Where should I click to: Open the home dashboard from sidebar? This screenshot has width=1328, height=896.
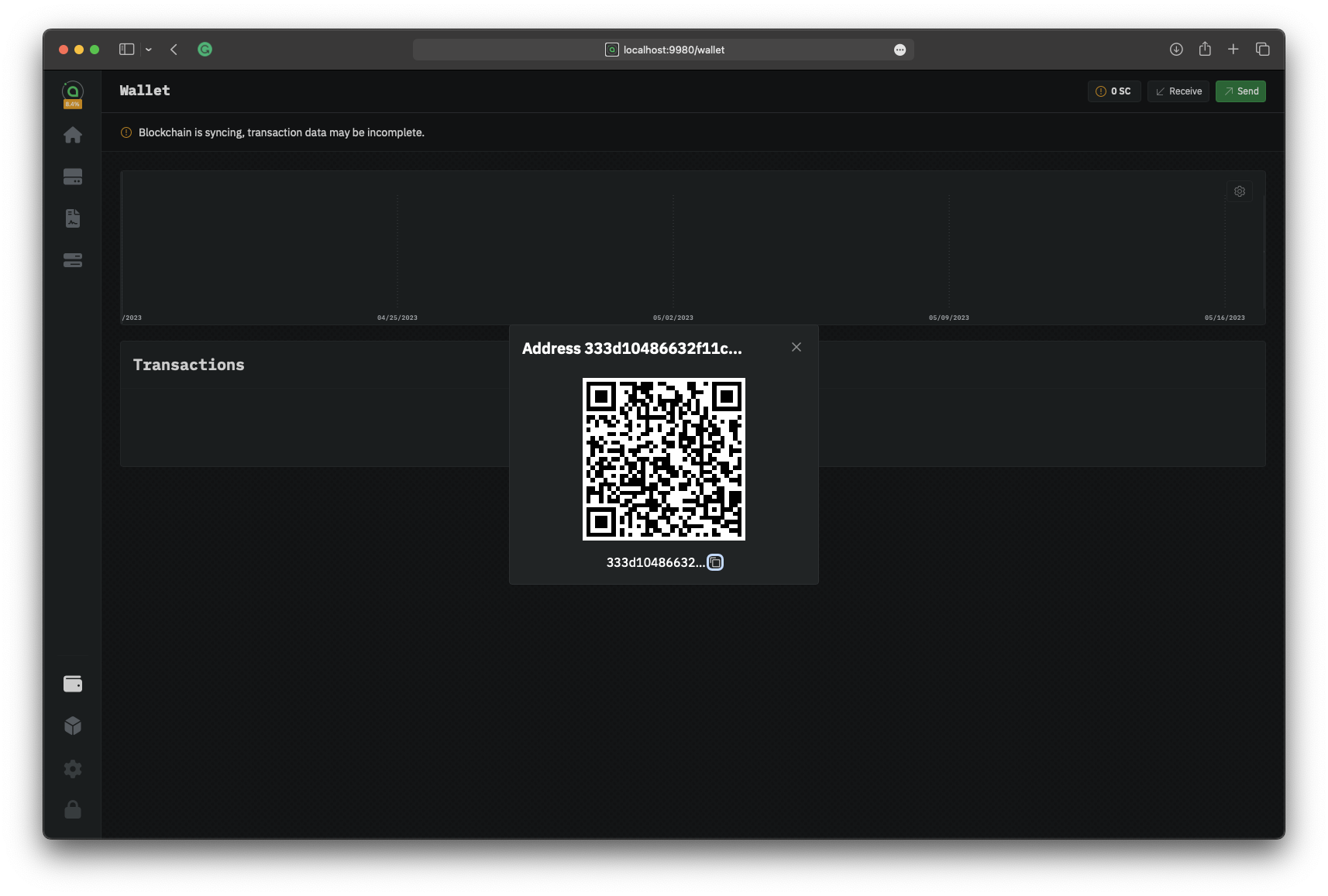coord(73,136)
